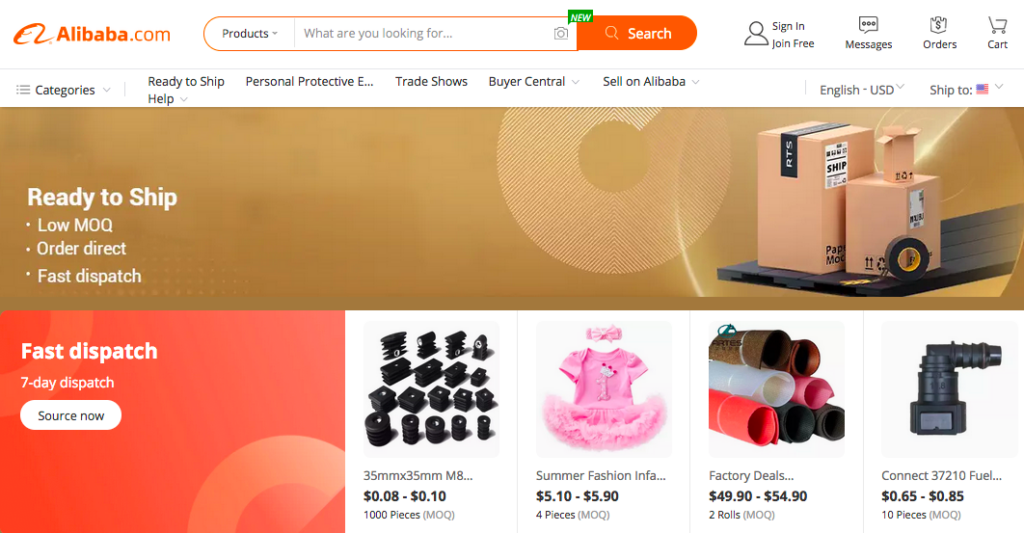Viewport: 1024px width, 533px height.
Task: Expand the Buyer Central menu
Action: click(533, 82)
